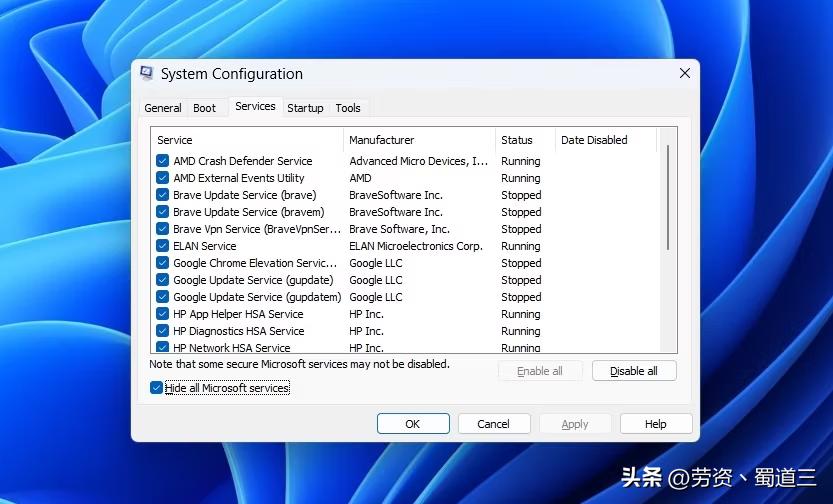
Task: Switch to the General tab
Action: (163, 108)
